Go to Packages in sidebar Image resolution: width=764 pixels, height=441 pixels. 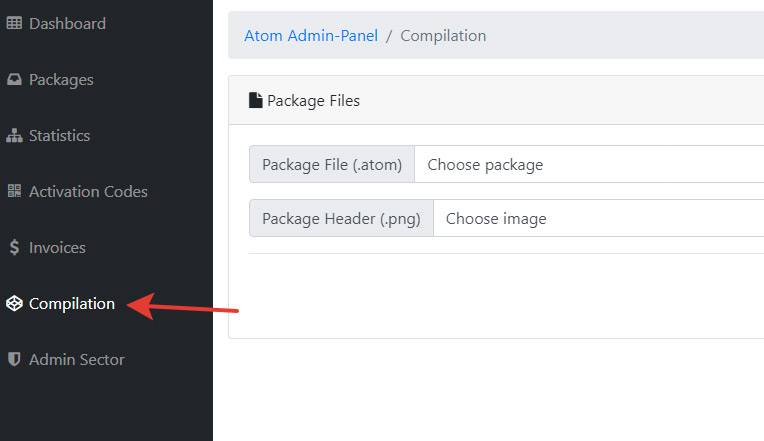pos(61,79)
